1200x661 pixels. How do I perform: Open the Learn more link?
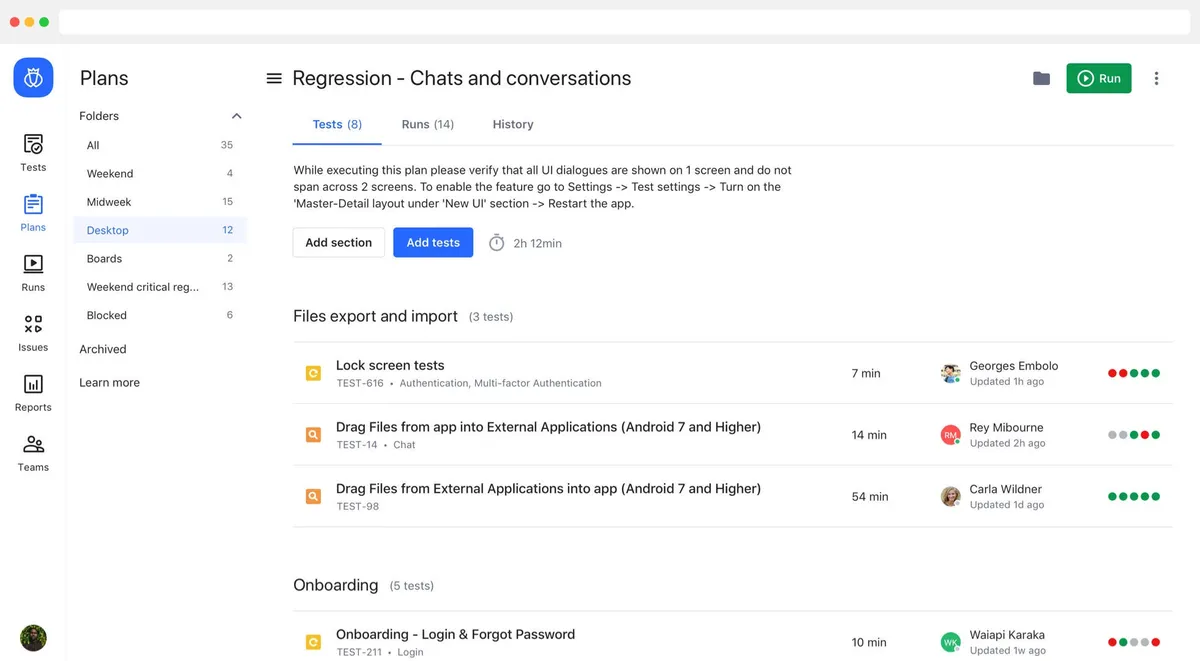point(110,382)
